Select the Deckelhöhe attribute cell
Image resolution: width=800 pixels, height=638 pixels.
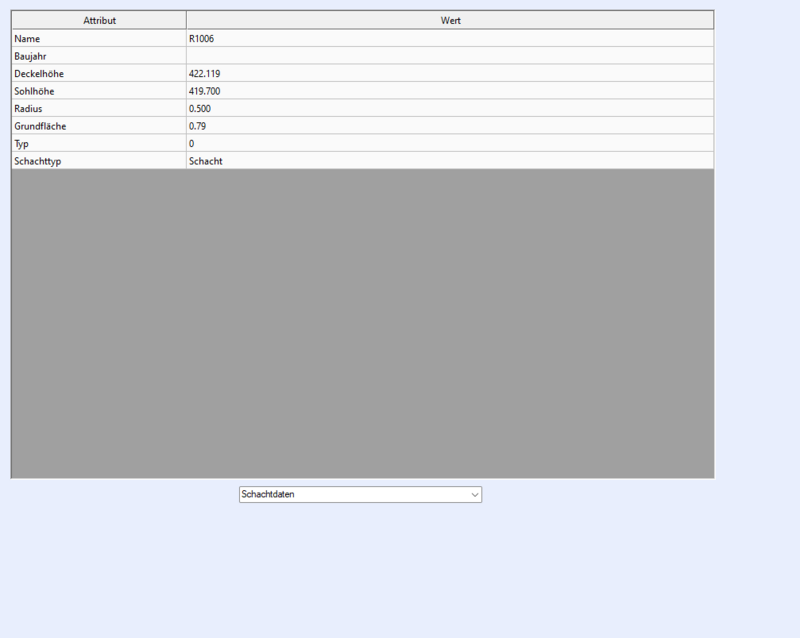[x=99, y=73]
